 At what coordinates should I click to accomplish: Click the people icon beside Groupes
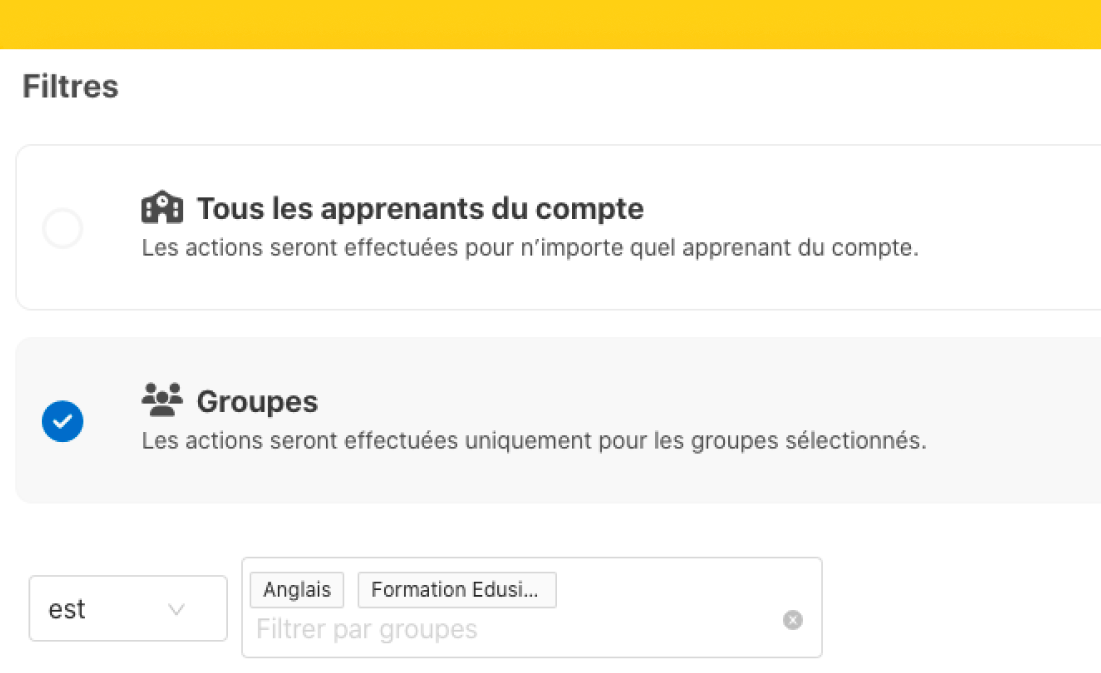pos(162,400)
